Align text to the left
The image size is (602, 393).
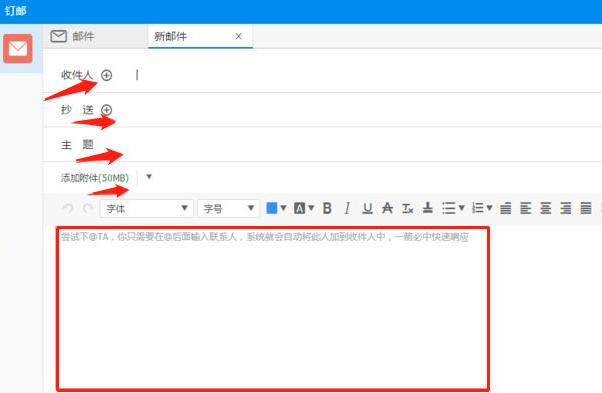coord(526,208)
